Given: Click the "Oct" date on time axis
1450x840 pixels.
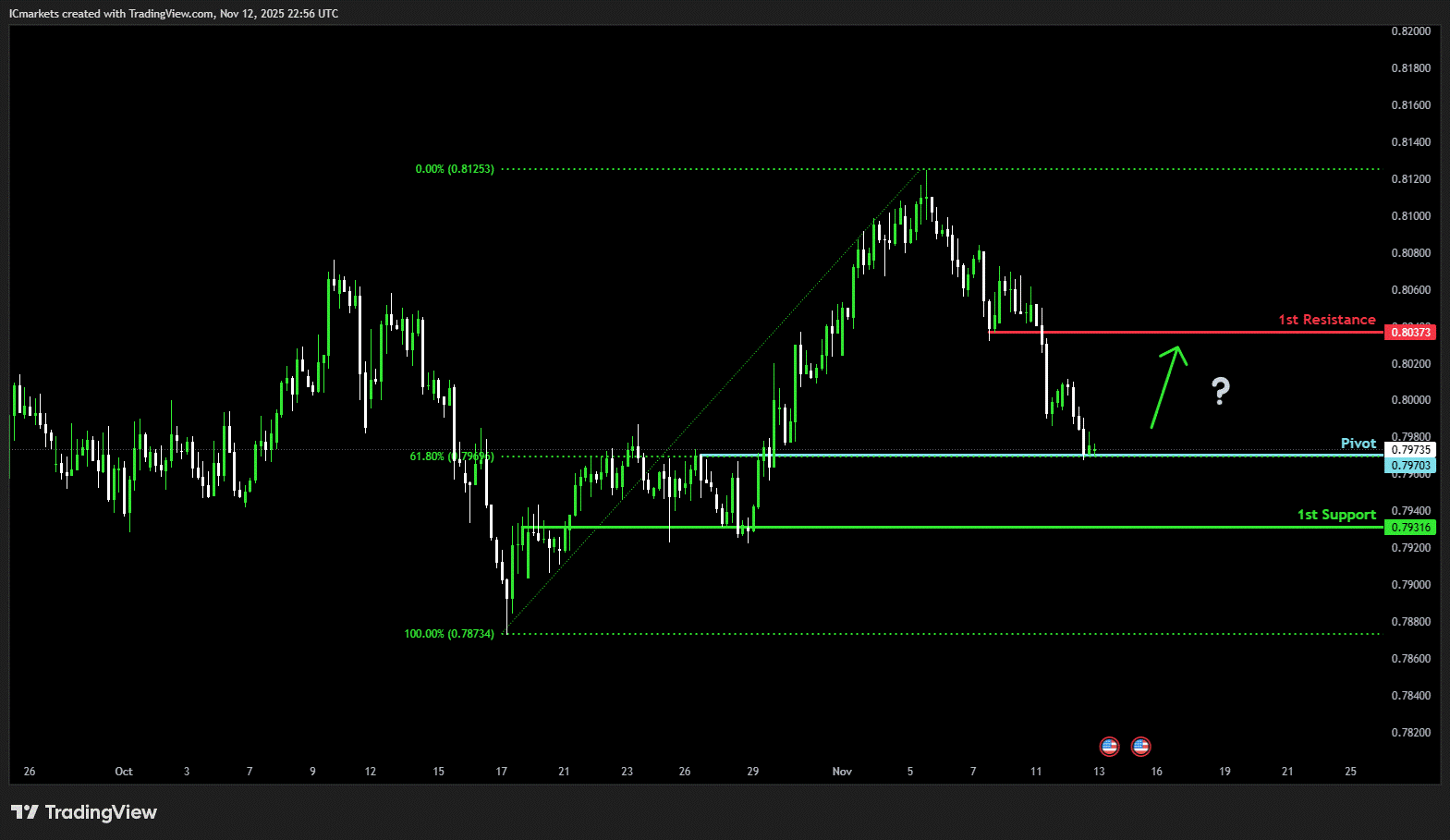Looking at the screenshot, I should tap(124, 772).
